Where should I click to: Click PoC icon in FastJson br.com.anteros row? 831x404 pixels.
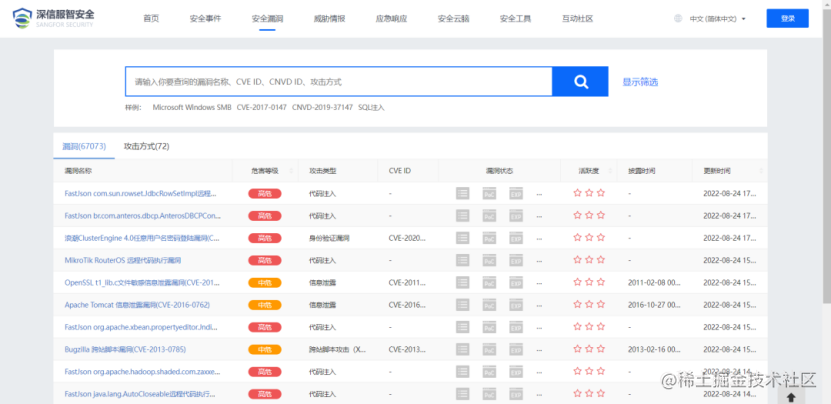(x=489, y=216)
